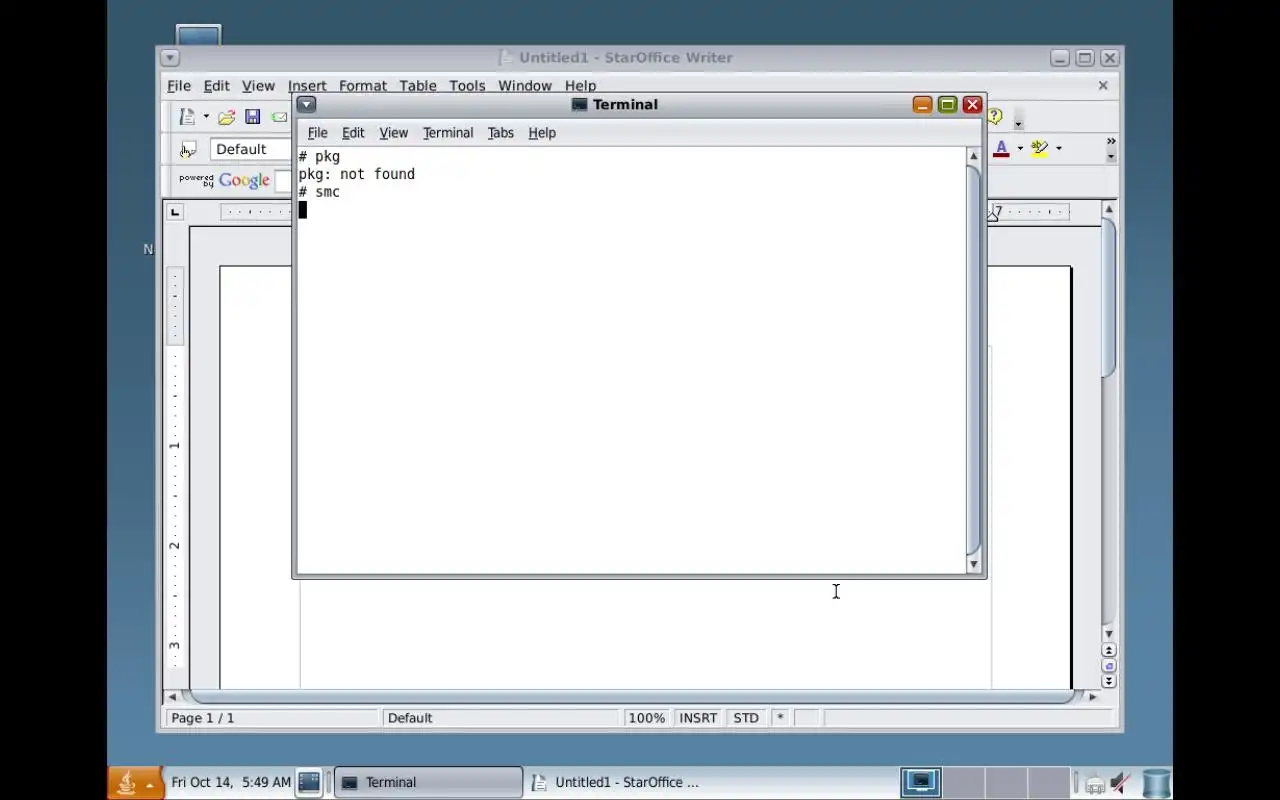The width and height of the screenshot is (1280, 800).
Task: Click the panel clock Fri Oct 14, 5:49 AM
Action: click(x=231, y=782)
